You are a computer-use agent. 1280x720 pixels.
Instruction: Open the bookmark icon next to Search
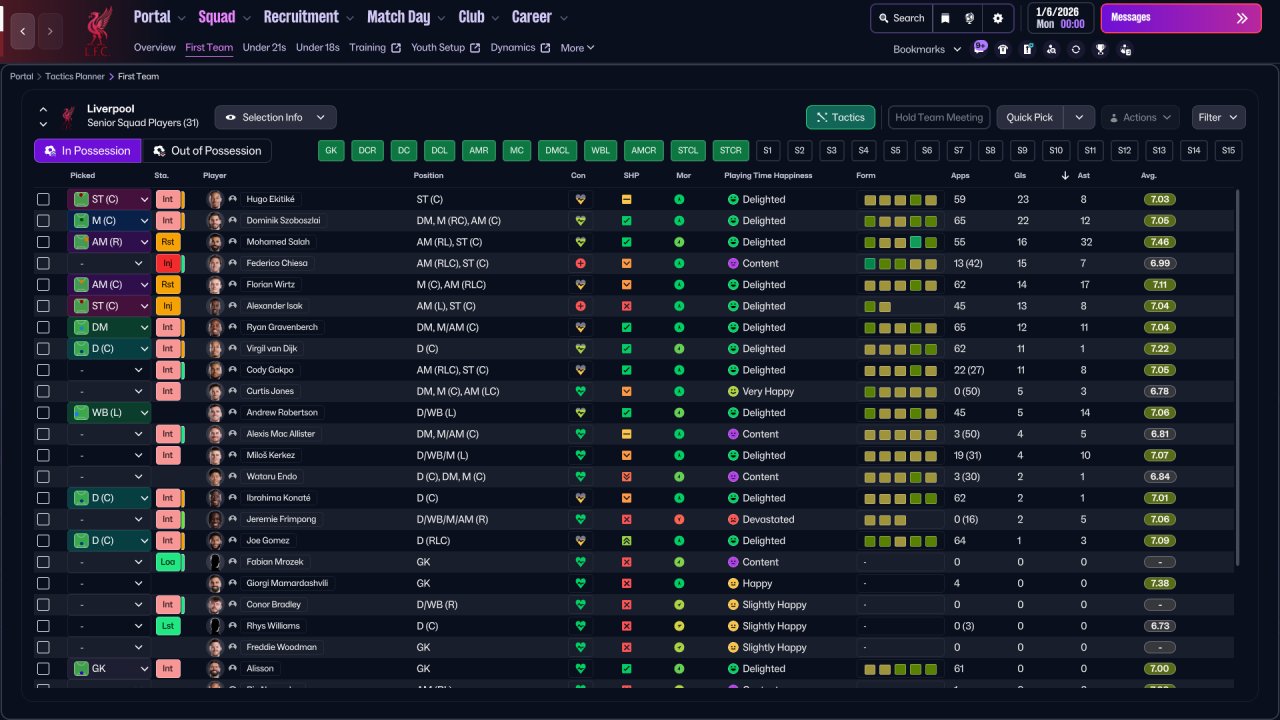coord(945,18)
